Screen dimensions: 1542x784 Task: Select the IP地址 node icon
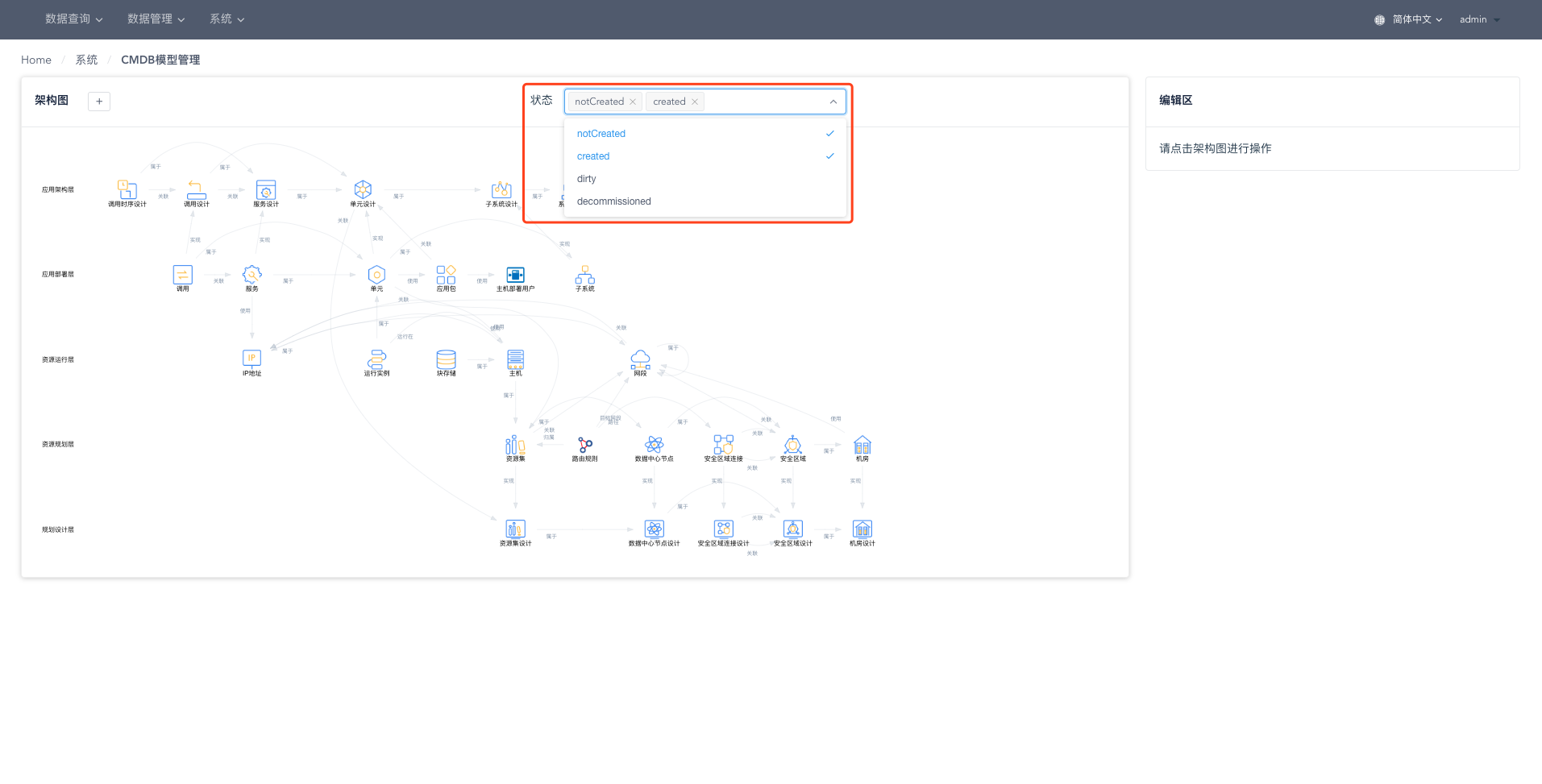pyautogui.click(x=252, y=359)
